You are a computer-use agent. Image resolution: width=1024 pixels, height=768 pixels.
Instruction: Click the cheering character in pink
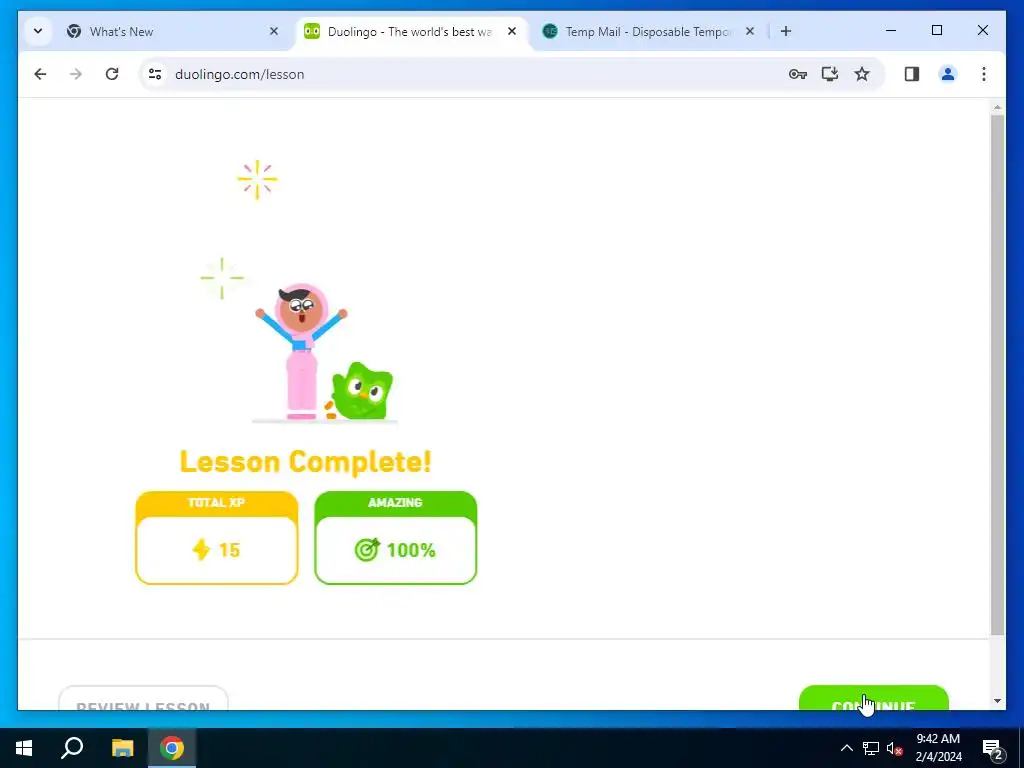pos(301,353)
